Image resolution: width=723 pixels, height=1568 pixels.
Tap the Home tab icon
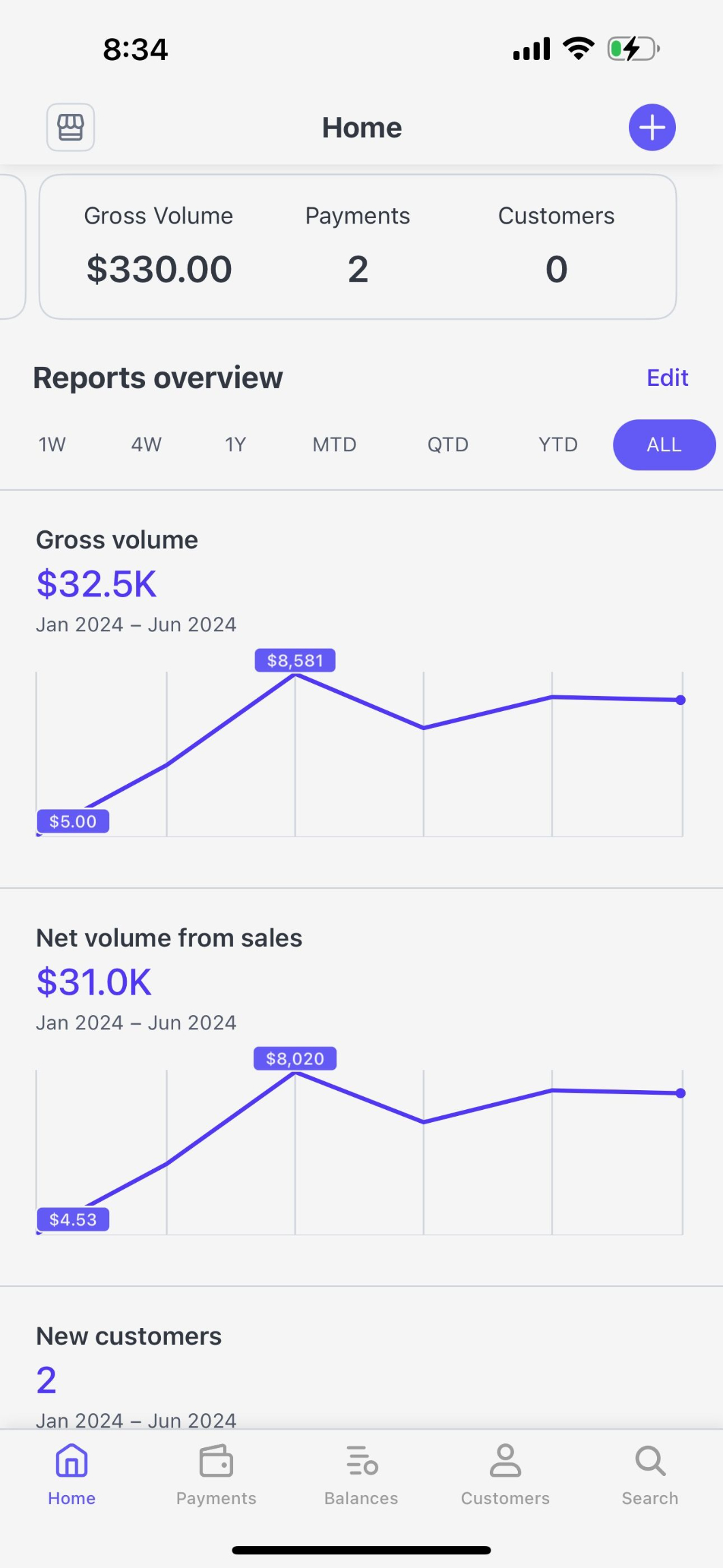click(72, 1461)
